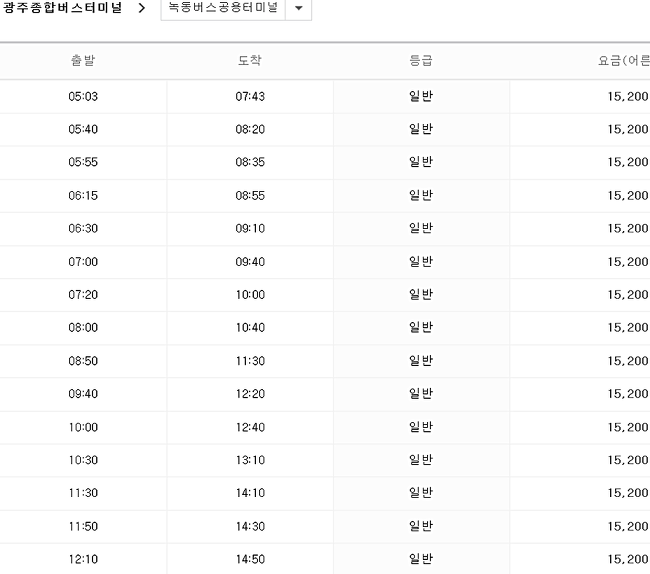650x574 pixels.
Task: Click the right chevron after 광주종합버스터미널
Action: click(142, 8)
